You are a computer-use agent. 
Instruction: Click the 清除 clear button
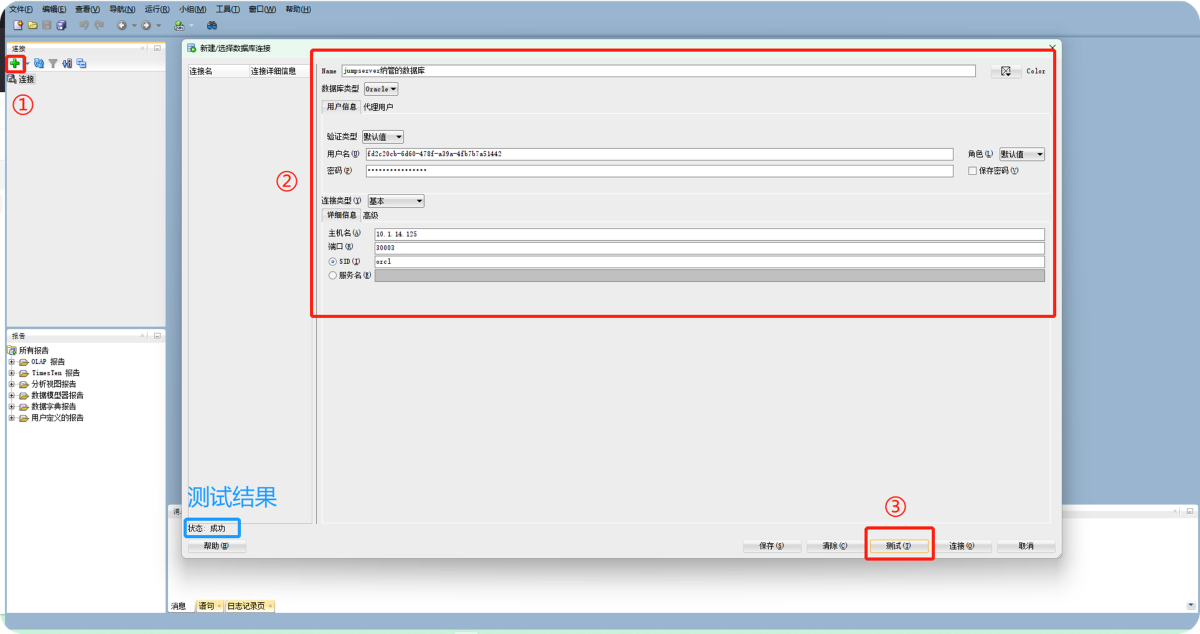[835, 546]
